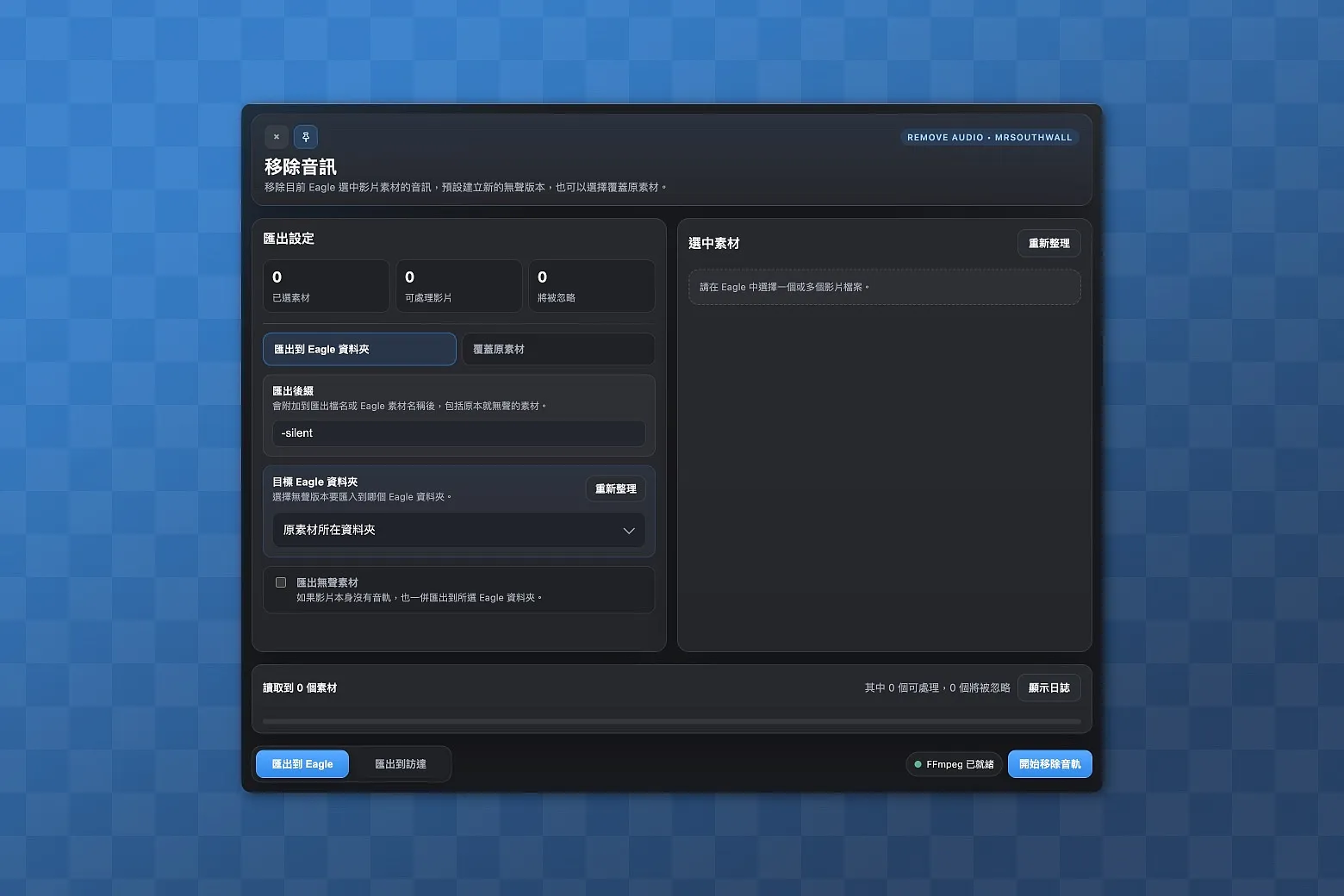Open the log with 顯示日誌

1048,688
